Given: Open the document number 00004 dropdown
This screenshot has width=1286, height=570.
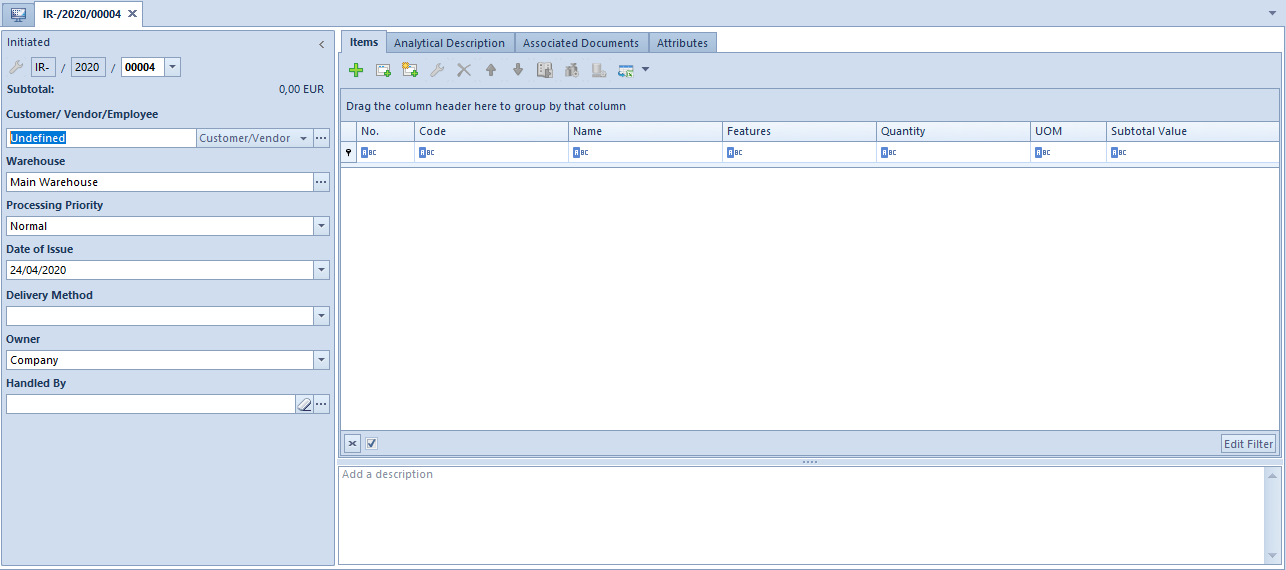Looking at the screenshot, I should click(x=173, y=67).
